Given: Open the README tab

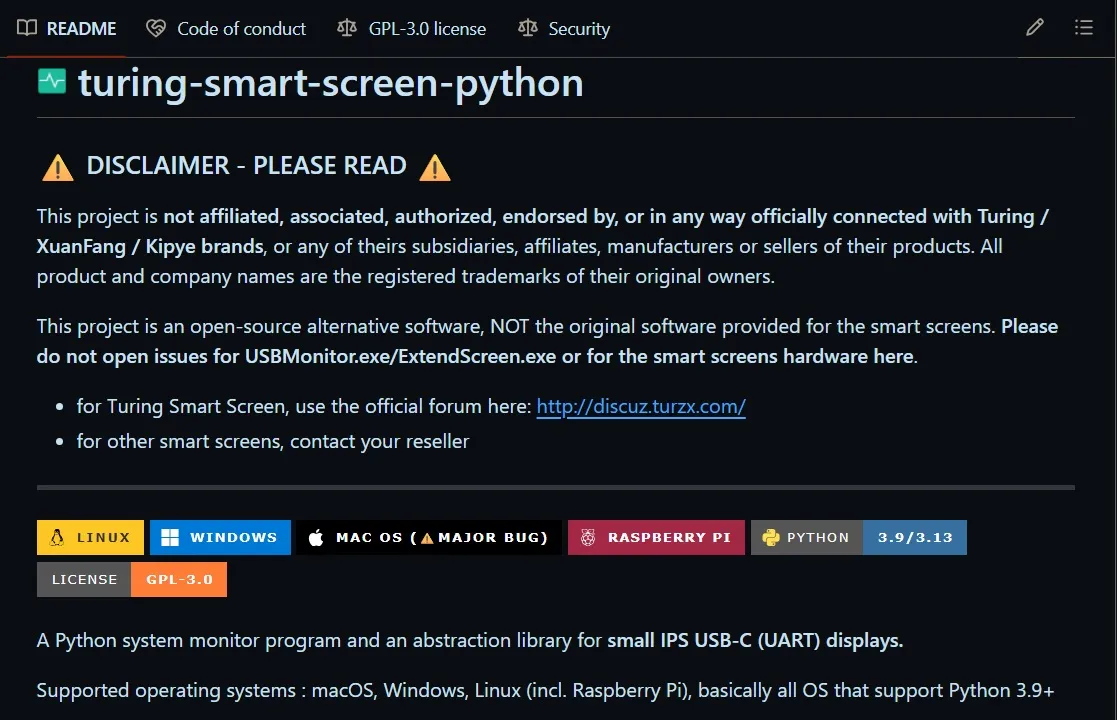Looking at the screenshot, I should pos(66,28).
